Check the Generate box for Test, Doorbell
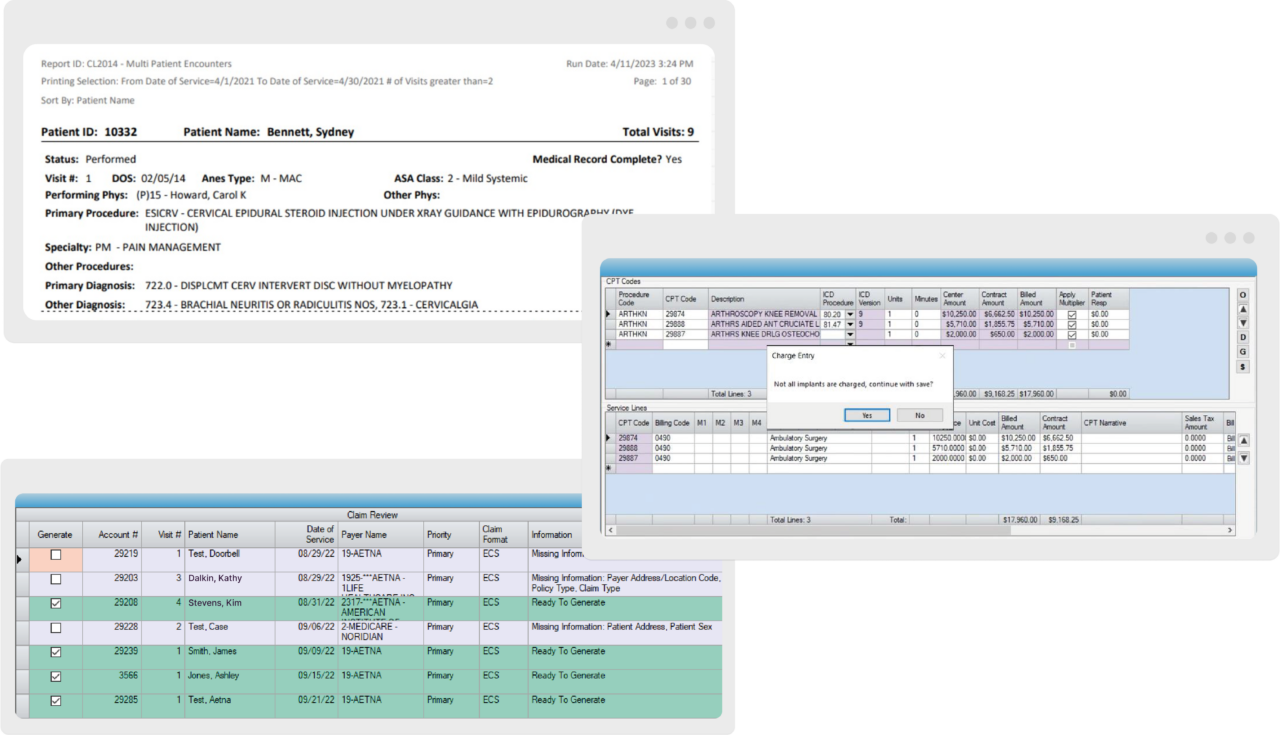1280x735 pixels. pos(55,554)
